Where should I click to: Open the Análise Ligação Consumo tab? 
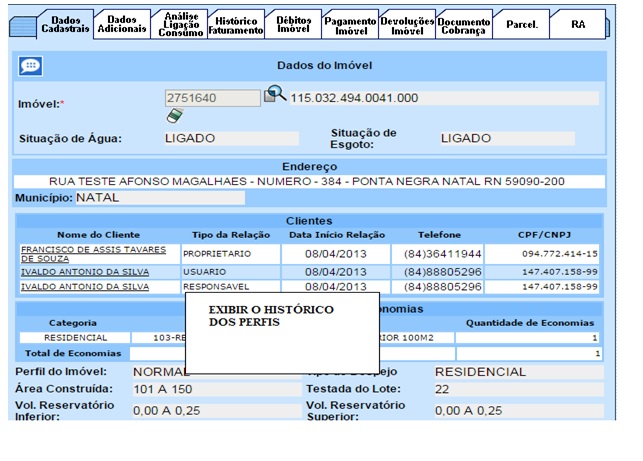(180, 25)
